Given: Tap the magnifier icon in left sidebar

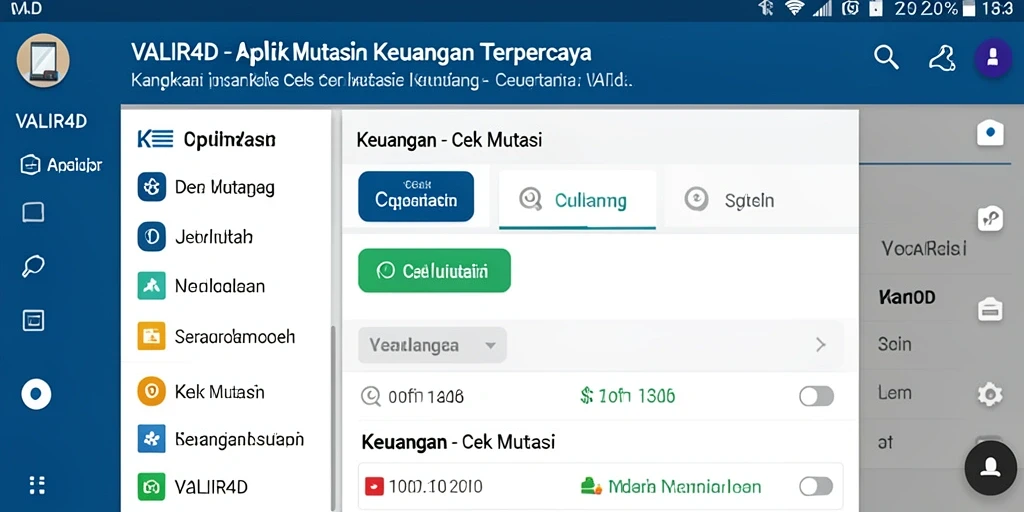Looking at the screenshot, I should (x=33, y=266).
